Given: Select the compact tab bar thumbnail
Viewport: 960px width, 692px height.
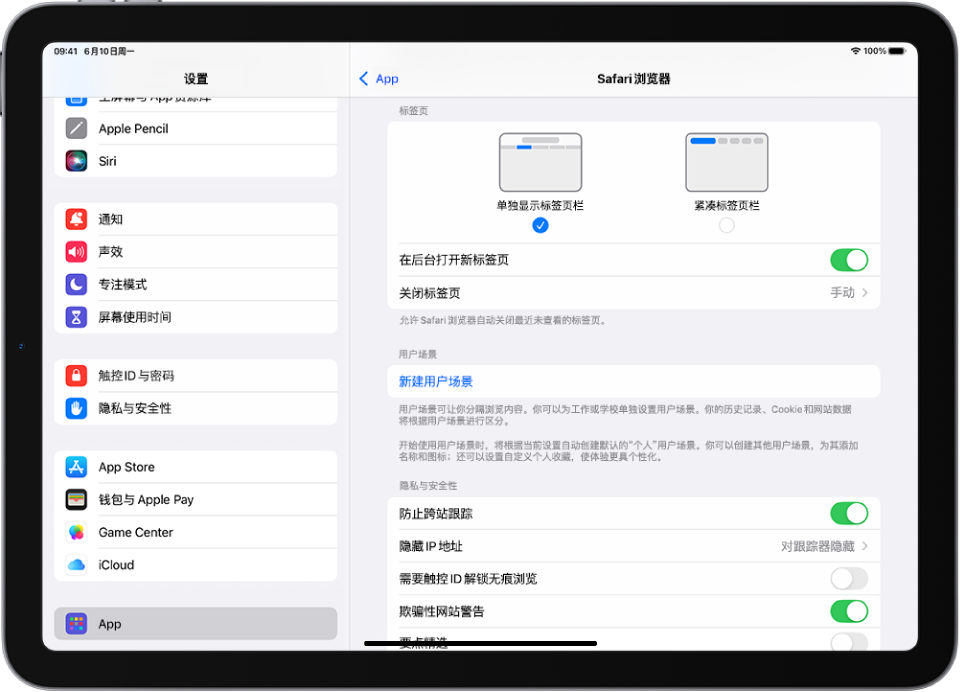Looking at the screenshot, I should (x=727, y=162).
